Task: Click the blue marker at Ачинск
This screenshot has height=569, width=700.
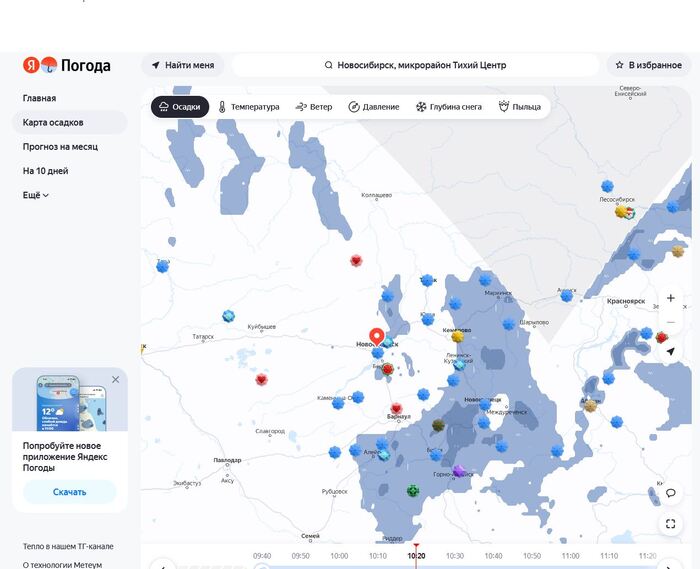Action: pos(567,295)
